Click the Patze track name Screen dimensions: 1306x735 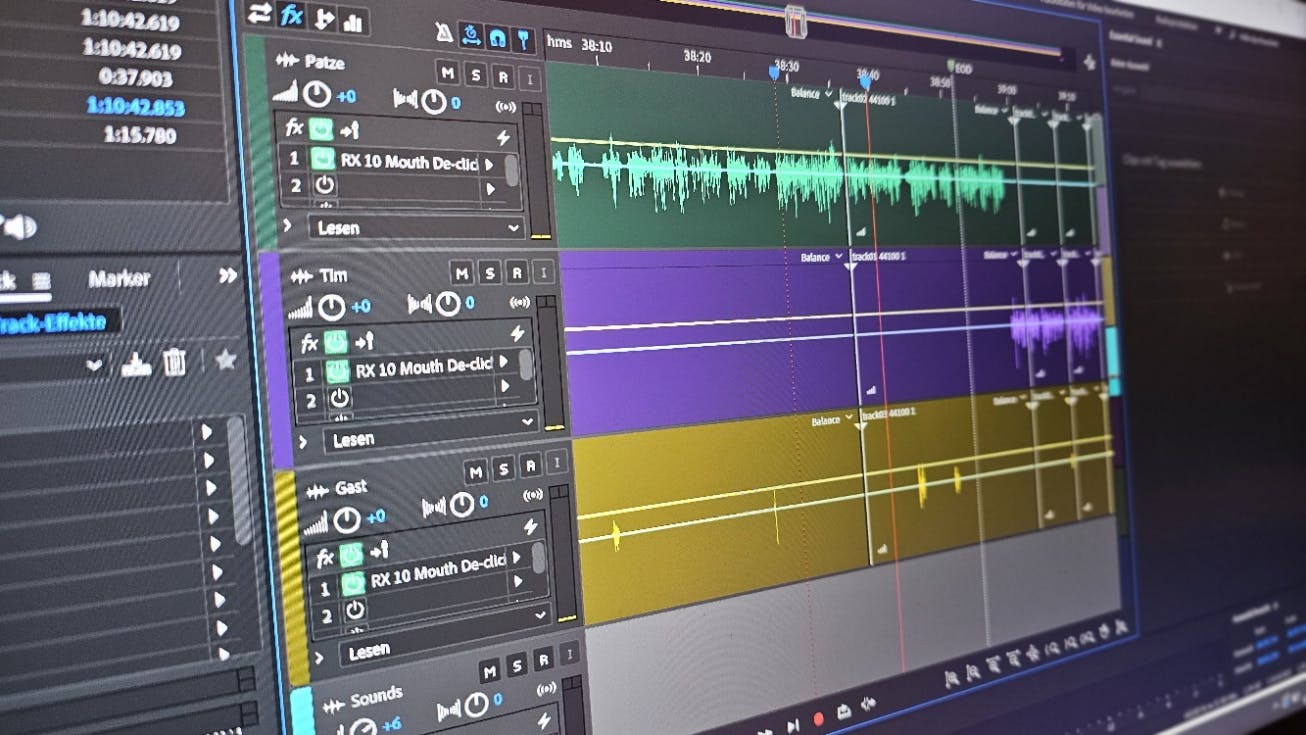pyautogui.click(x=324, y=63)
